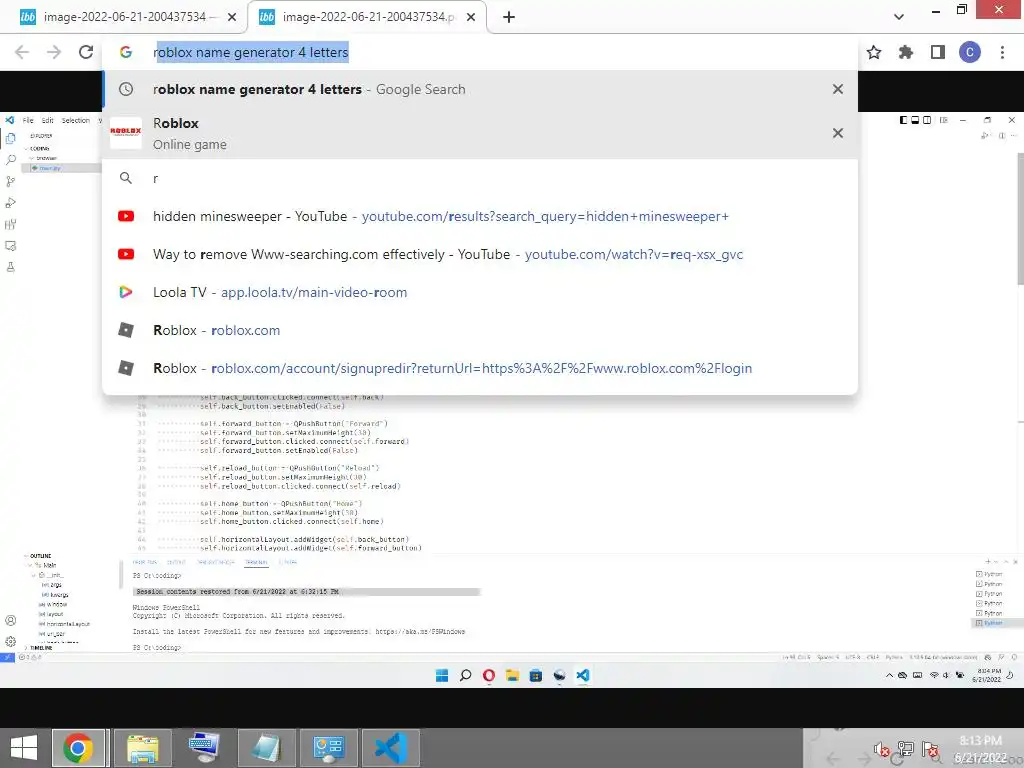Image resolution: width=1024 pixels, height=768 pixels.
Task: Open the VS Code Testing flask icon
Action: click(10, 267)
